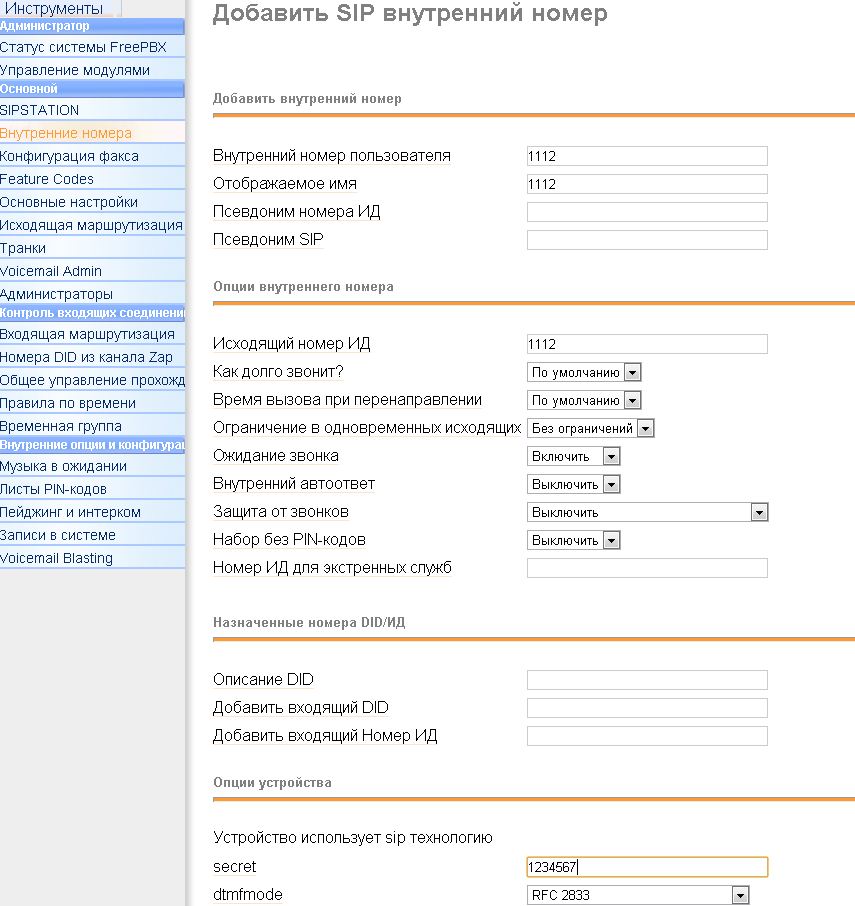Click the secret label
This screenshot has width=855, height=906.
point(235,867)
